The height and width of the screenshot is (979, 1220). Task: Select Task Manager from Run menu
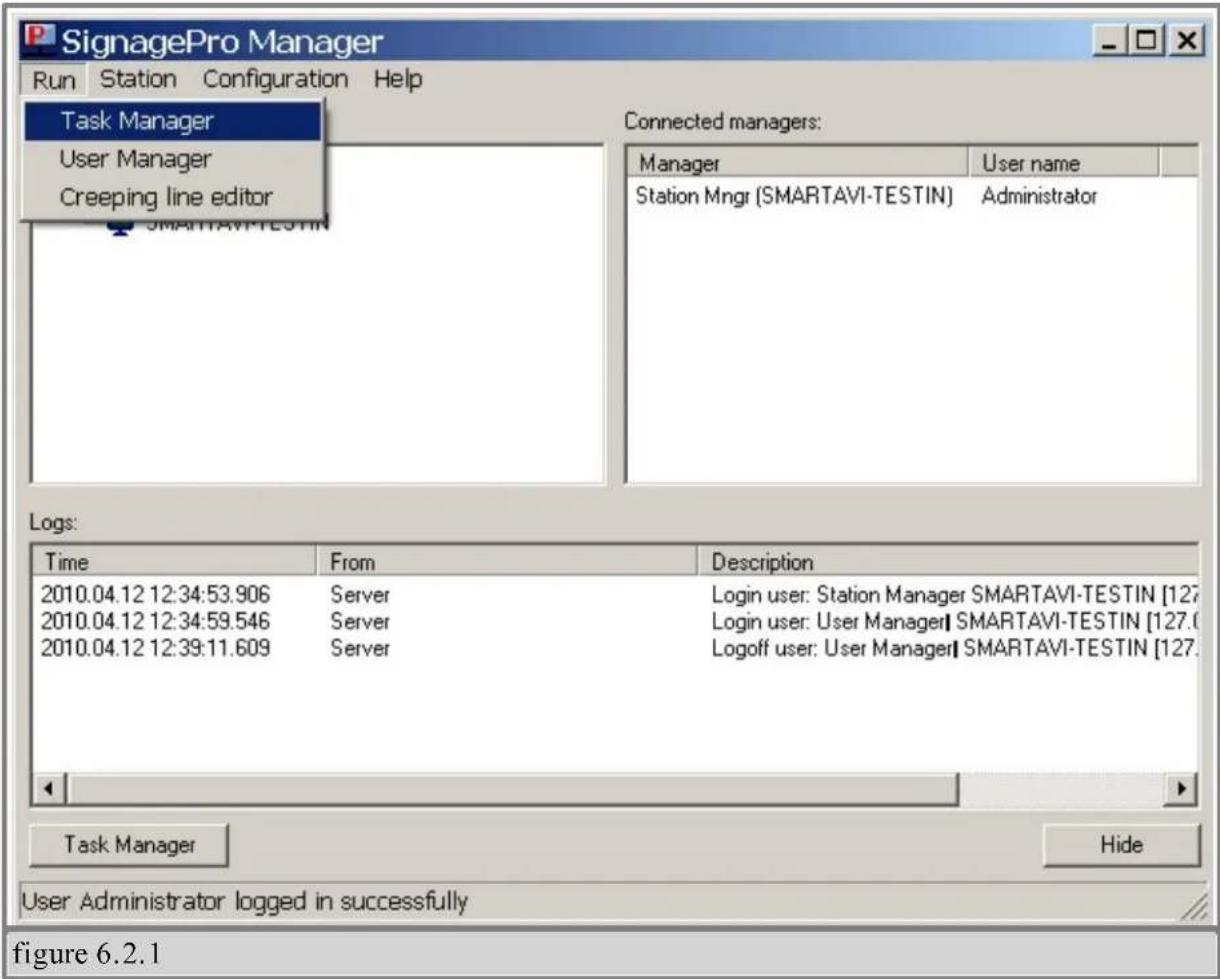pyautogui.click(x=173, y=121)
